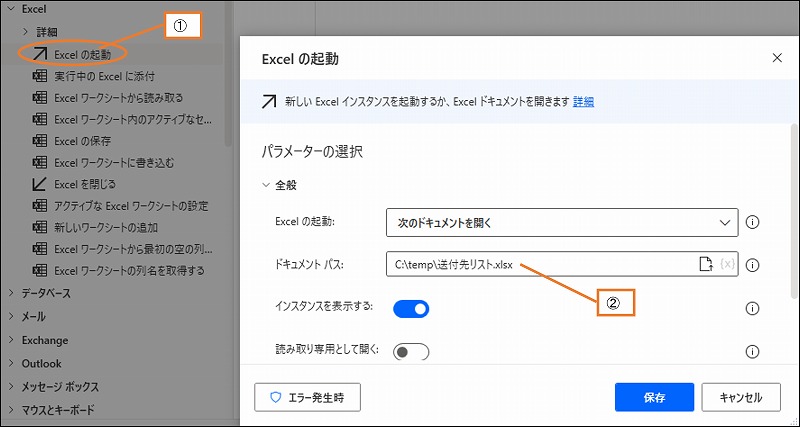The image size is (800, 427).
Task: Close the Excel の起動 dialog with X
Action: click(777, 58)
